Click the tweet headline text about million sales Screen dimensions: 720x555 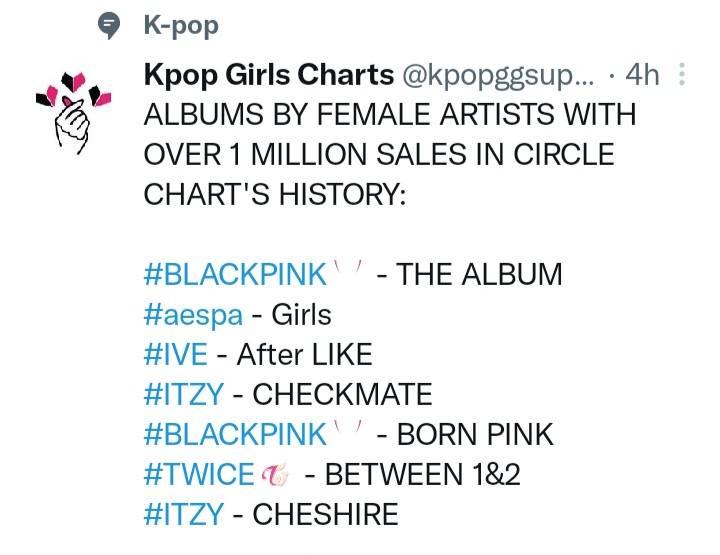[390, 154]
